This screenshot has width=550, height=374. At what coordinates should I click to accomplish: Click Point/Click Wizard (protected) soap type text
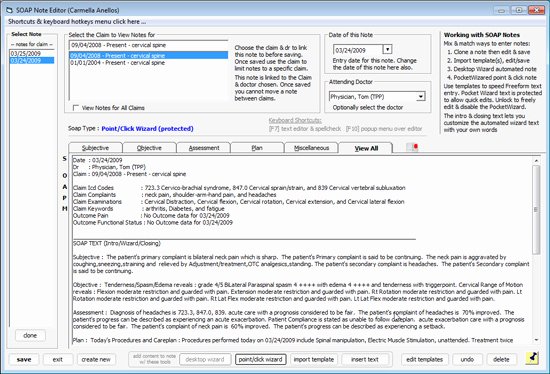(147, 128)
